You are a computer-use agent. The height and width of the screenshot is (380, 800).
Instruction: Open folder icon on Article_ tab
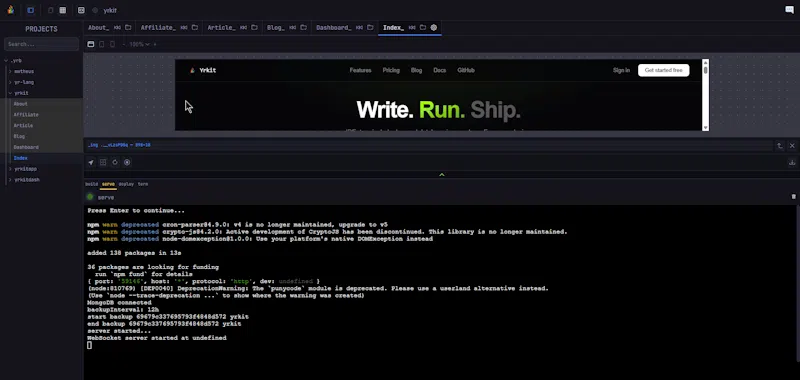click(x=254, y=28)
